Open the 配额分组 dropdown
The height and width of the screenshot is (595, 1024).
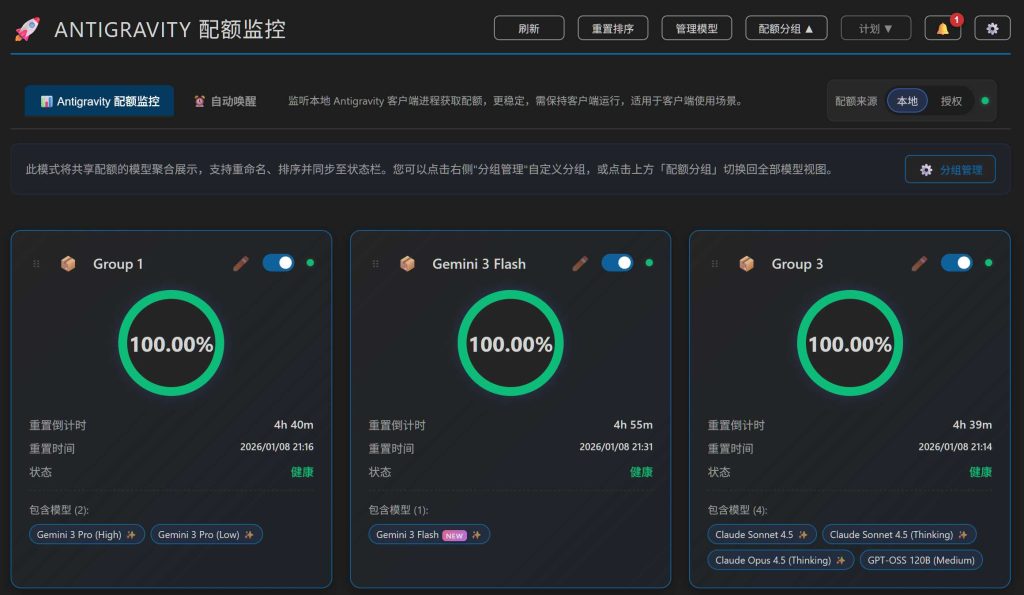[x=786, y=28]
